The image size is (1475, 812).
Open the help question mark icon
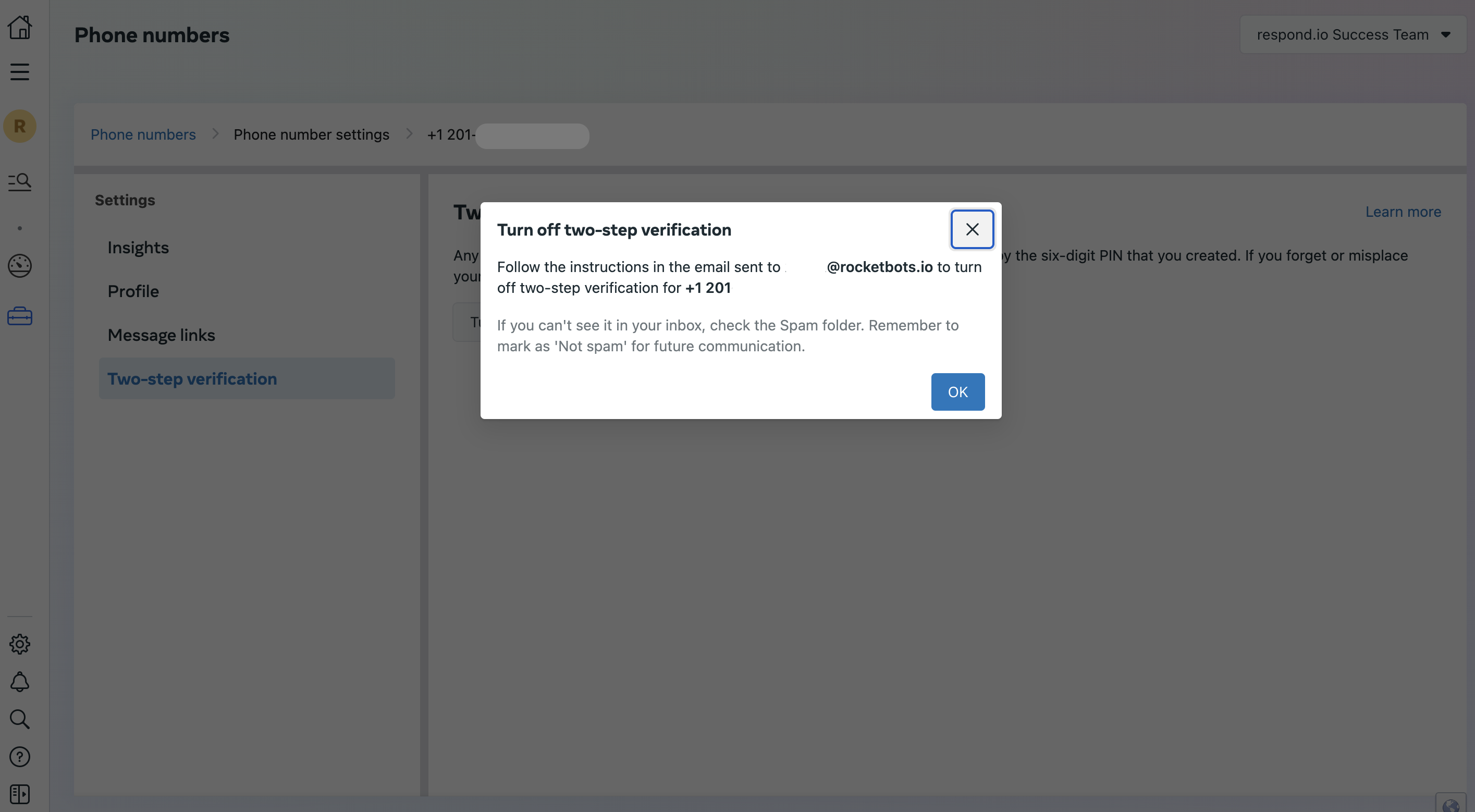(x=20, y=756)
